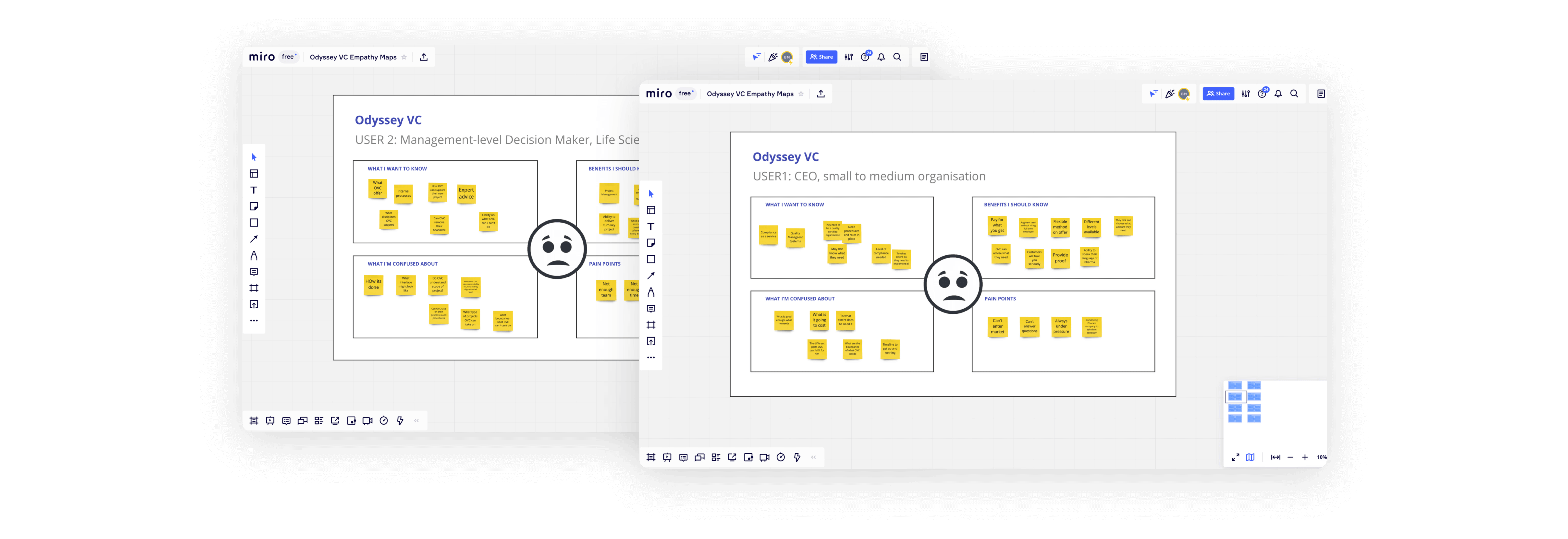
Task: Open the notes panel icon in back window
Action: [924, 57]
